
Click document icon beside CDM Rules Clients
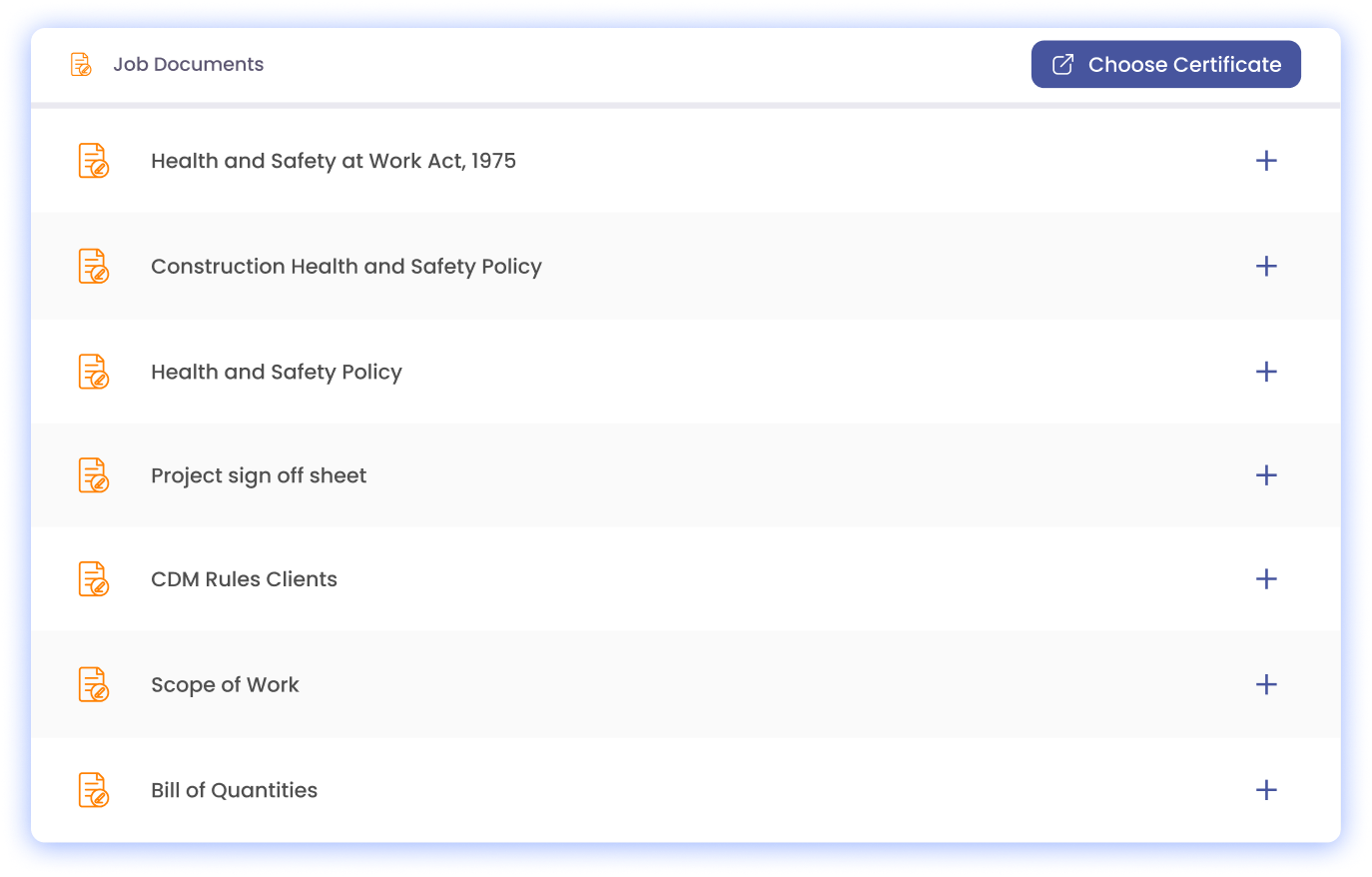(x=93, y=579)
